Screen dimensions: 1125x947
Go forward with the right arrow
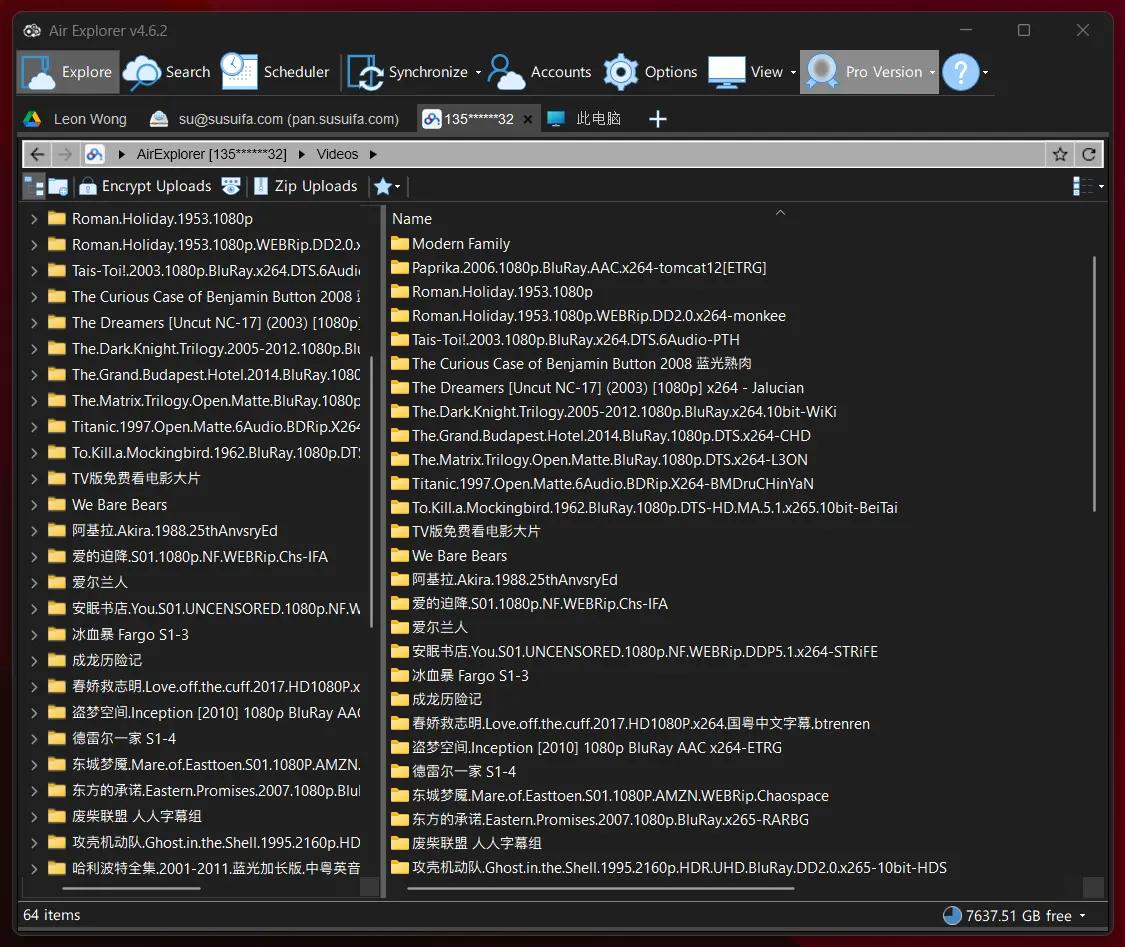(x=65, y=154)
